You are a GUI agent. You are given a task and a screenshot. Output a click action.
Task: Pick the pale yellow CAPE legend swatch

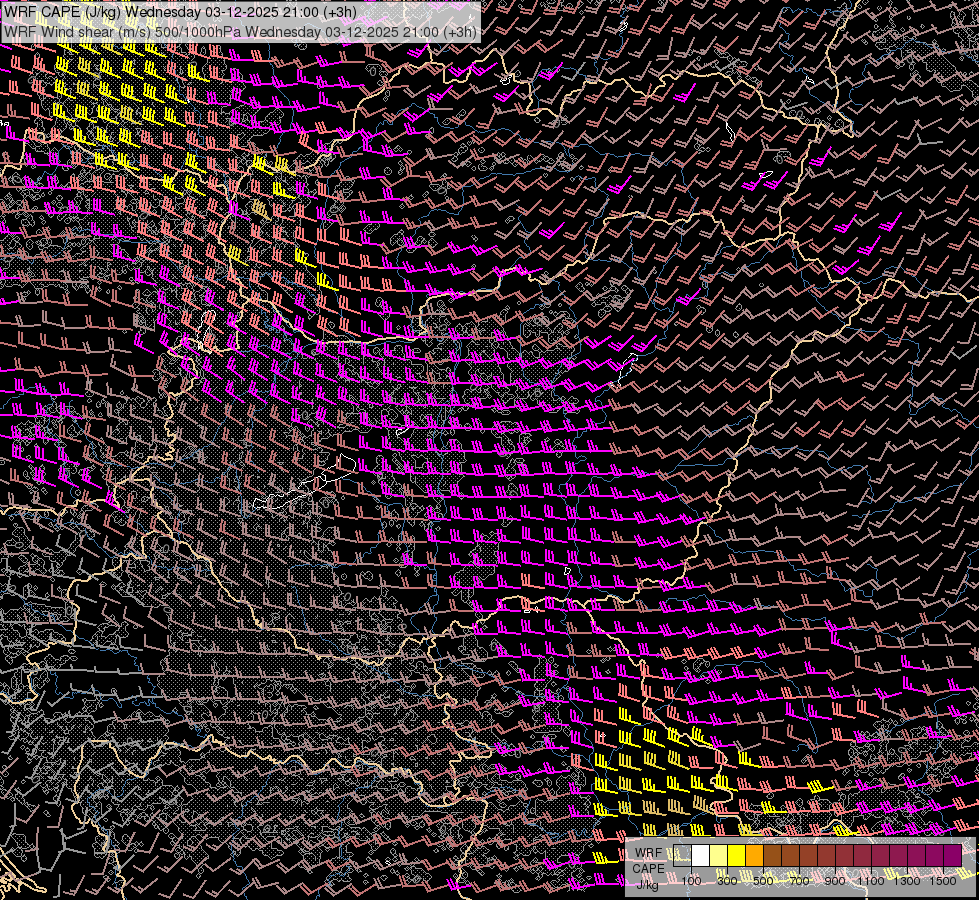719,855
